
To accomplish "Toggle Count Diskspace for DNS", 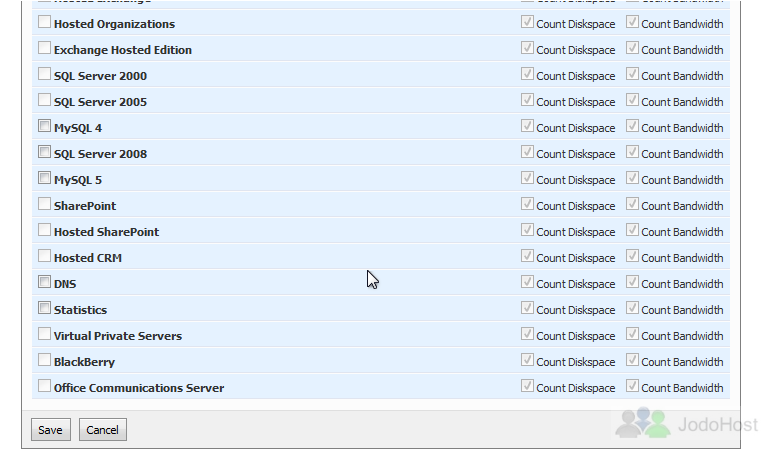I will click(x=527, y=282).
